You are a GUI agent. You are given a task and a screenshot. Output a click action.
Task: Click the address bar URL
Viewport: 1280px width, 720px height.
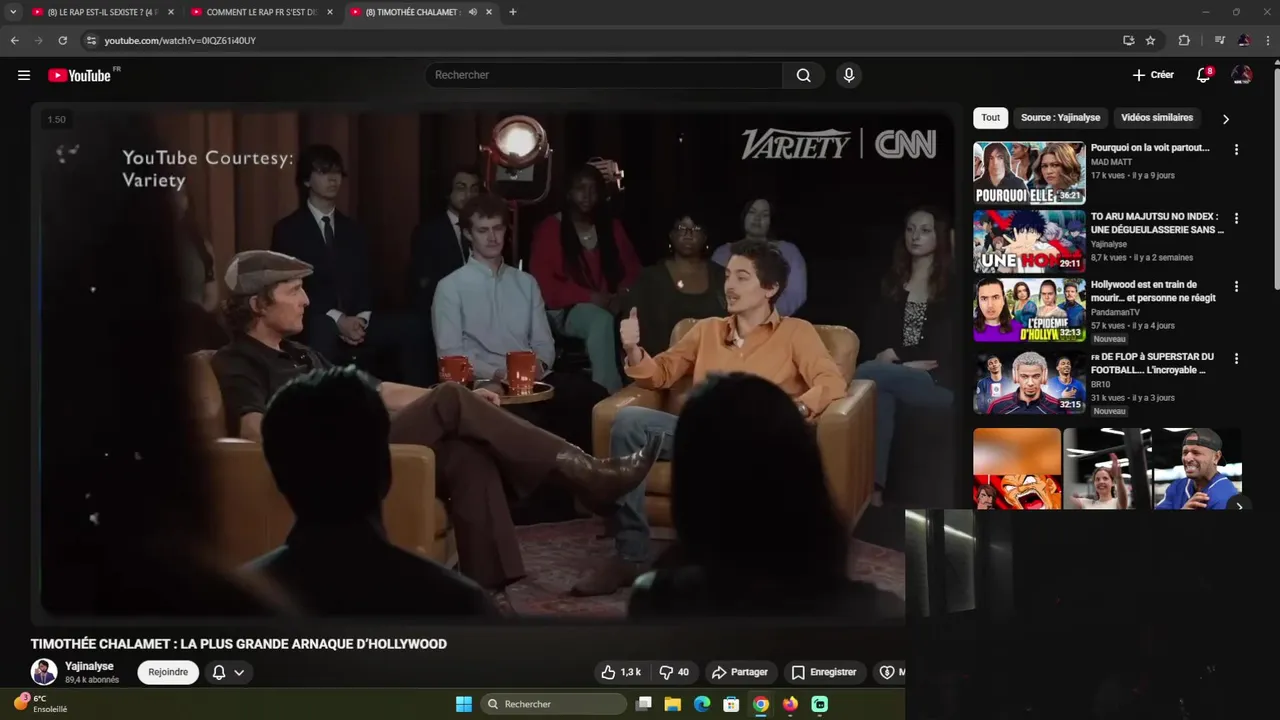click(180, 41)
